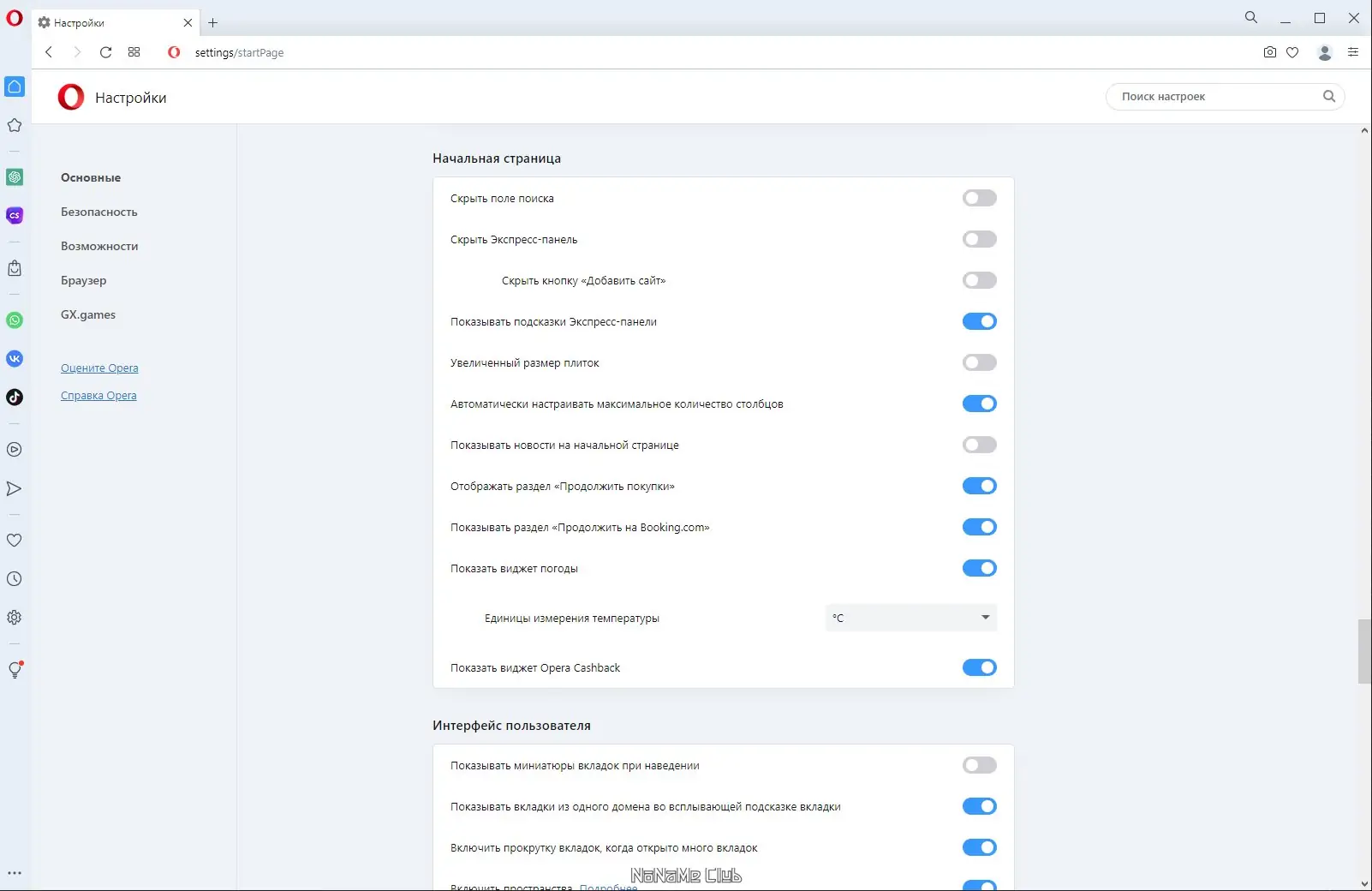Viewport: 1372px width, 891px height.
Task: Open TikTok from the sidebar
Action: [15, 398]
